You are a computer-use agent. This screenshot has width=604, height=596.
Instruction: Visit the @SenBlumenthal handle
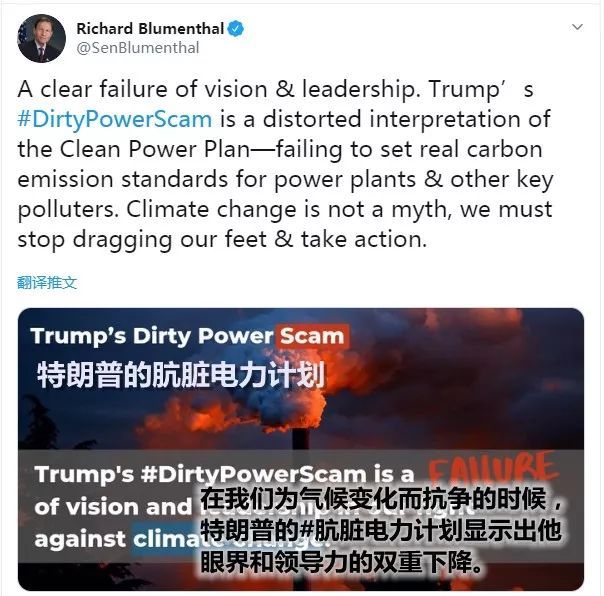pyautogui.click(x=138, y=48)
